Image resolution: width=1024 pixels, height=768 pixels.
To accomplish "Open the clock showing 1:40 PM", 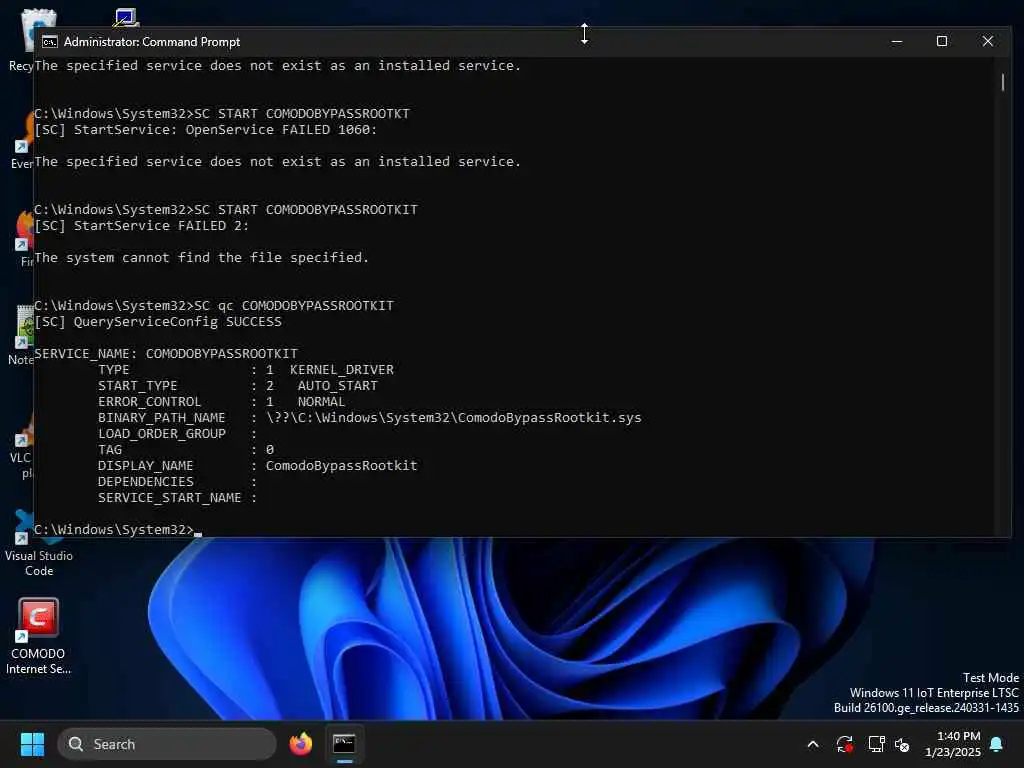I will pos(952,744).
